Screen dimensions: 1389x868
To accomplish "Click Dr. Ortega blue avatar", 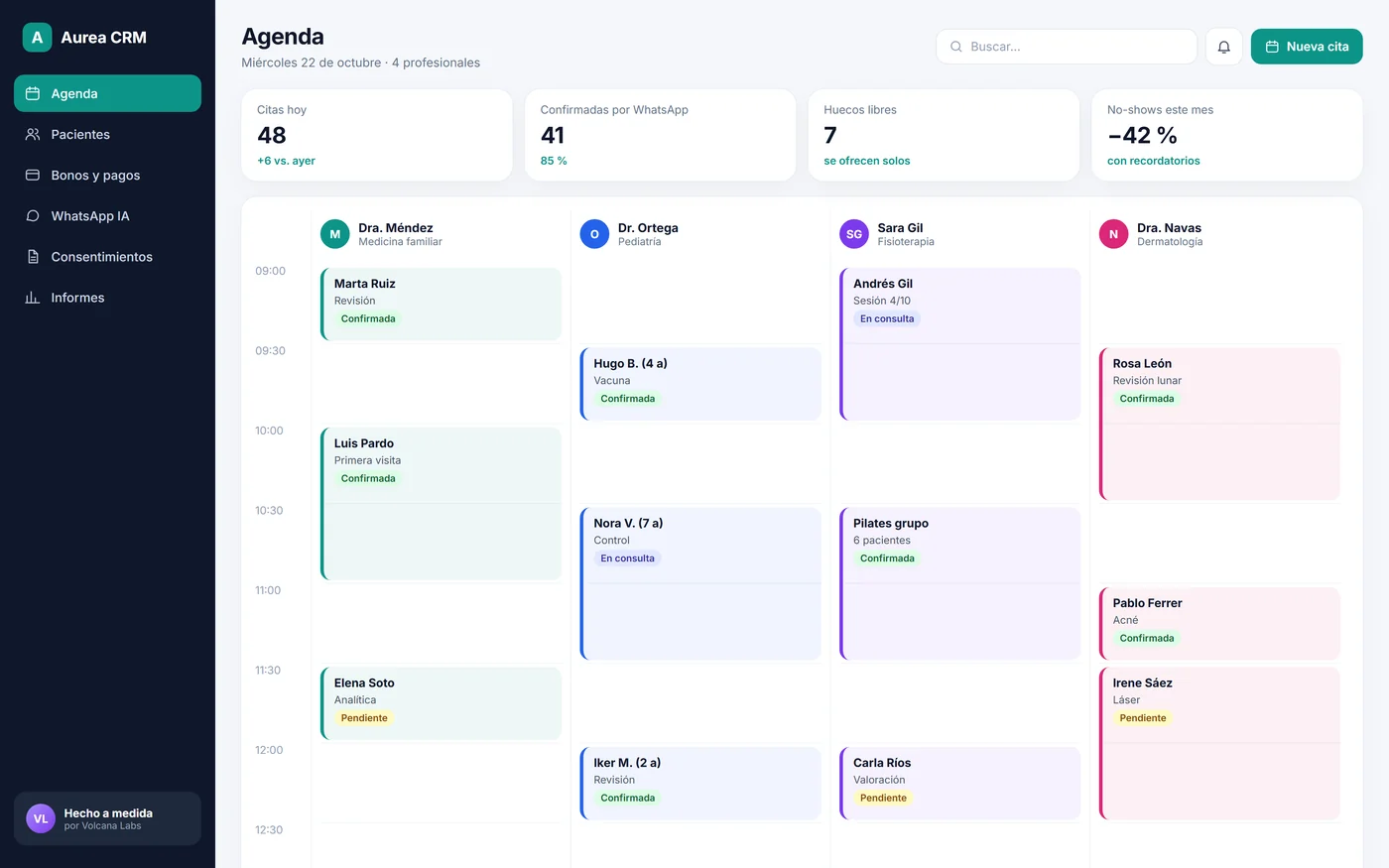I will 594,234.
